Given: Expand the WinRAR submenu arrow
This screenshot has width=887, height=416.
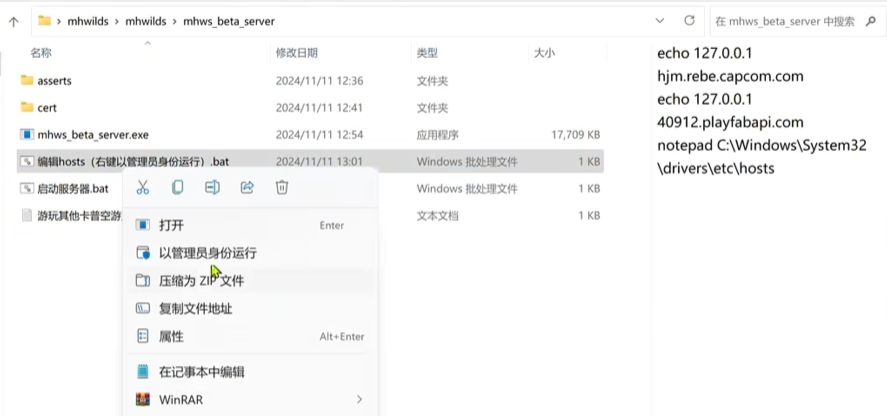Looking at the screenshot, I should coord(359,400).
